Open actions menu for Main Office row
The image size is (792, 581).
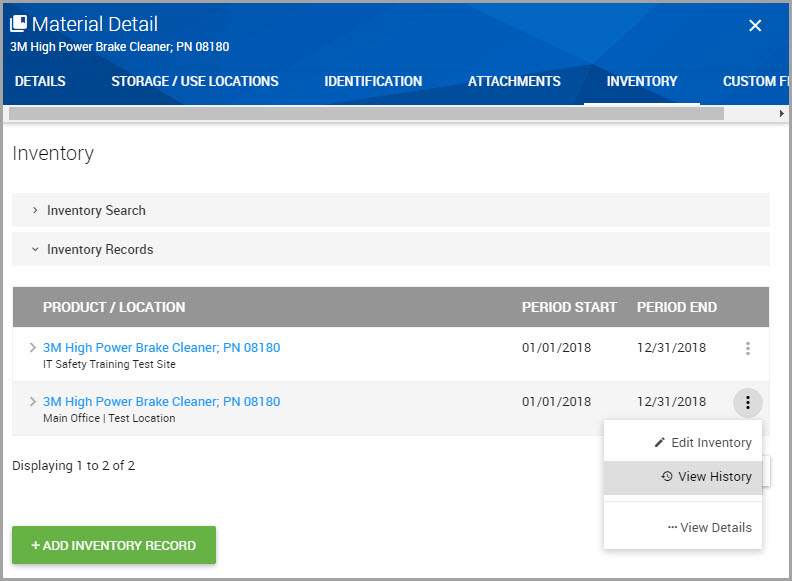click(x=748, y=403)
